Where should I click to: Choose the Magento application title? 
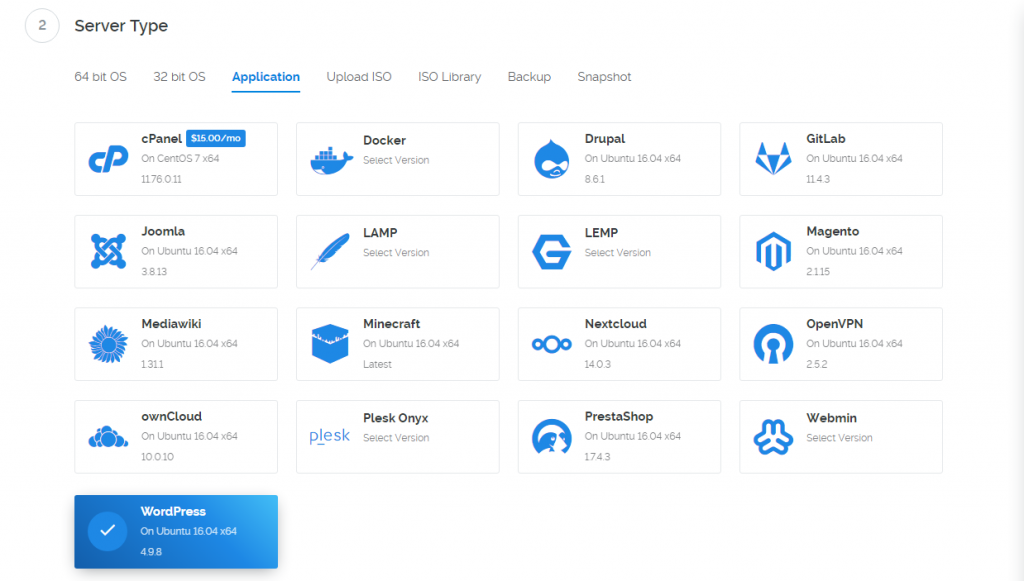(x=833, y=232)
